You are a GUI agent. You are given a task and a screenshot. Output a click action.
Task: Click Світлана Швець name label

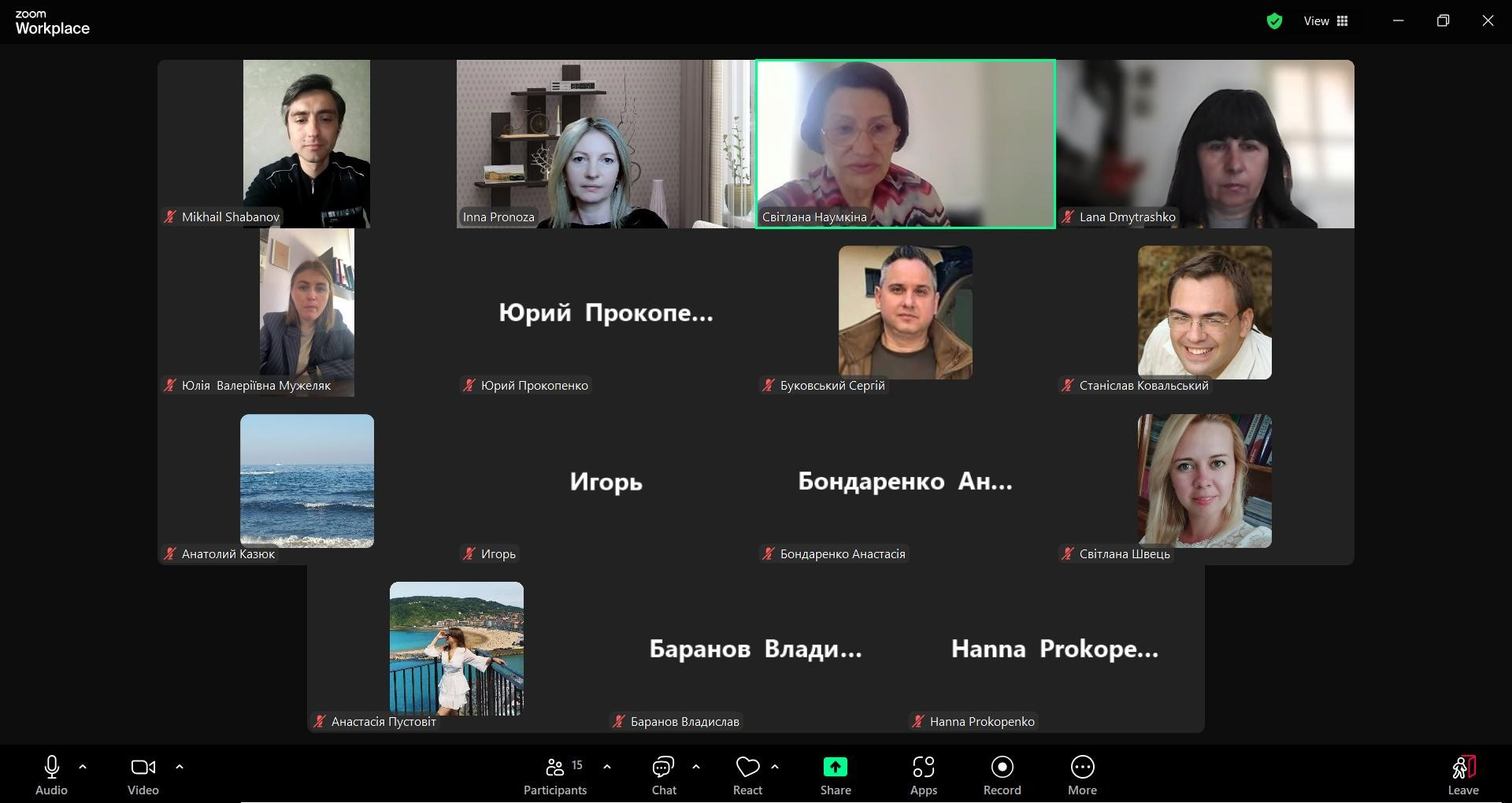[x=1125, y=554]
